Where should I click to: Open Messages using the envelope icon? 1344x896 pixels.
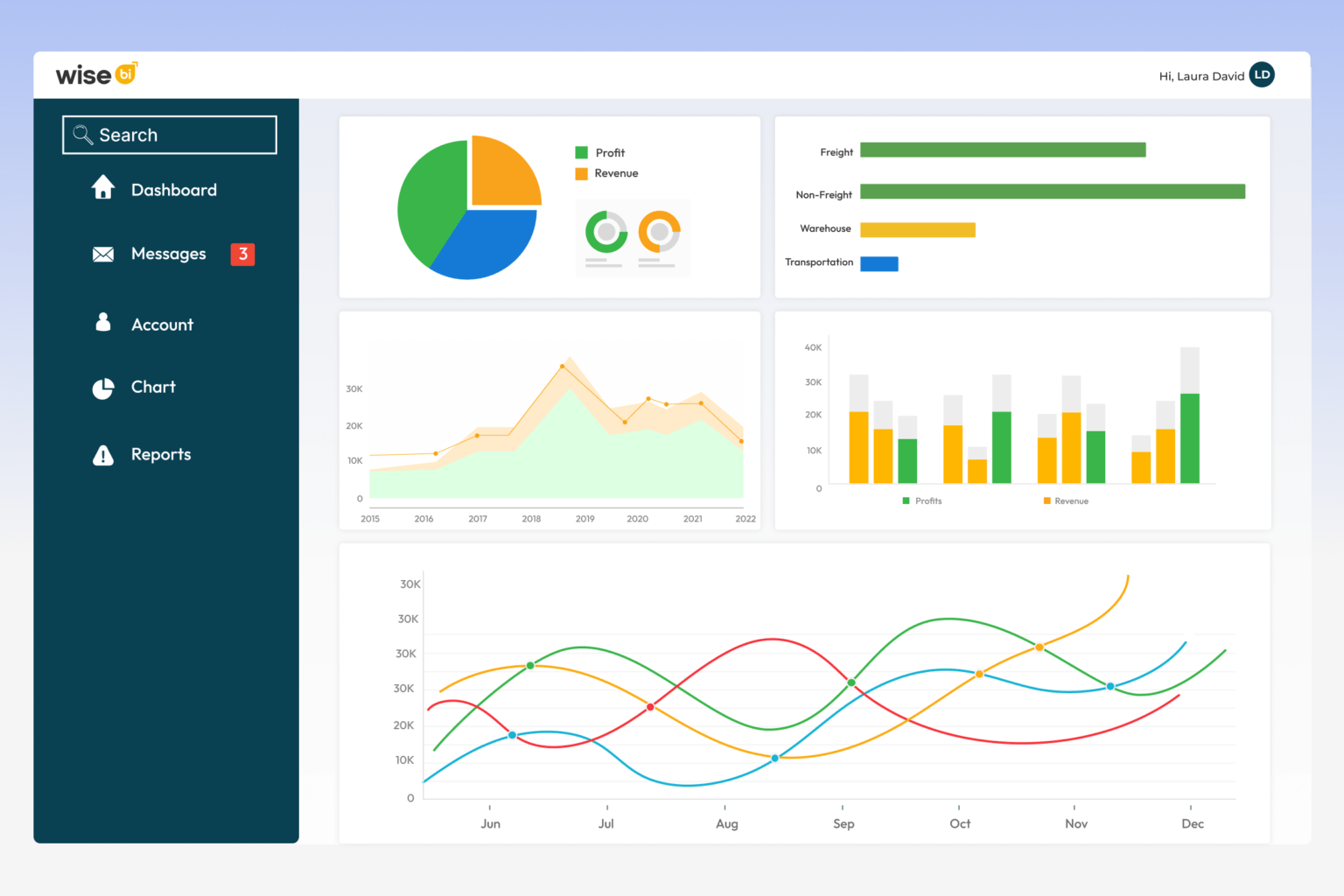tap(103, 254)
